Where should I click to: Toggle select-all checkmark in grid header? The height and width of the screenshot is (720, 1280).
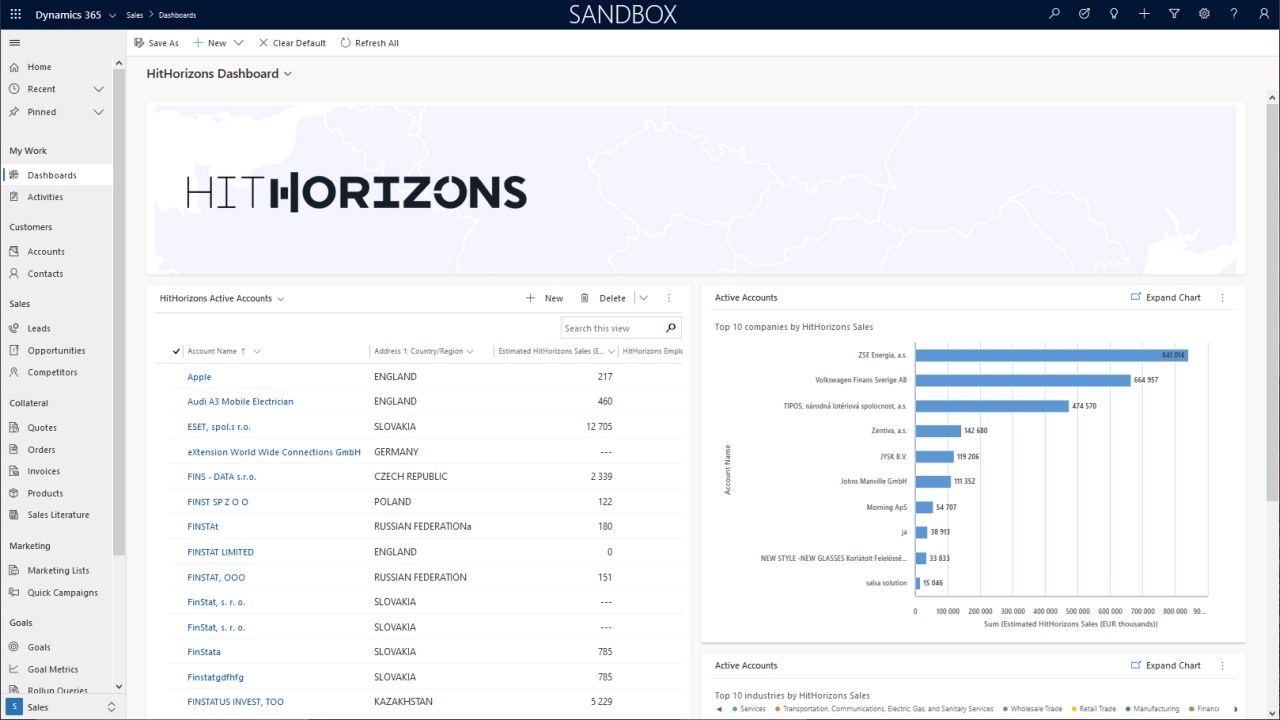pos(176,351)
